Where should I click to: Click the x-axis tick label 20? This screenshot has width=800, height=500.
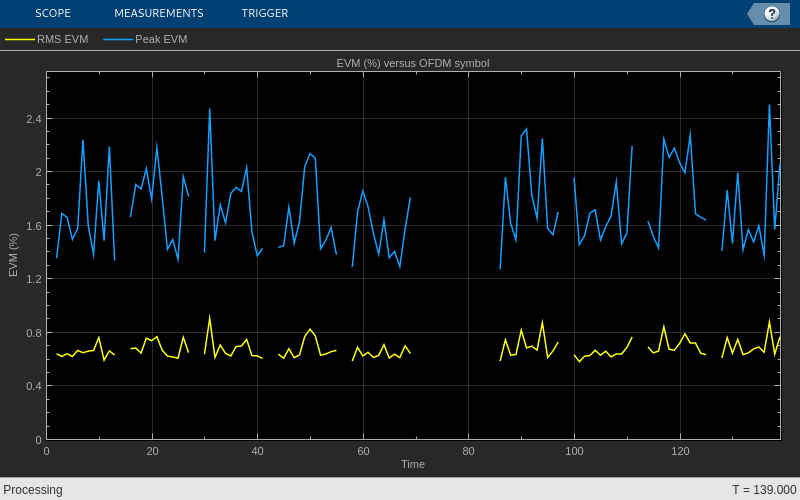[x=152, y=451]
